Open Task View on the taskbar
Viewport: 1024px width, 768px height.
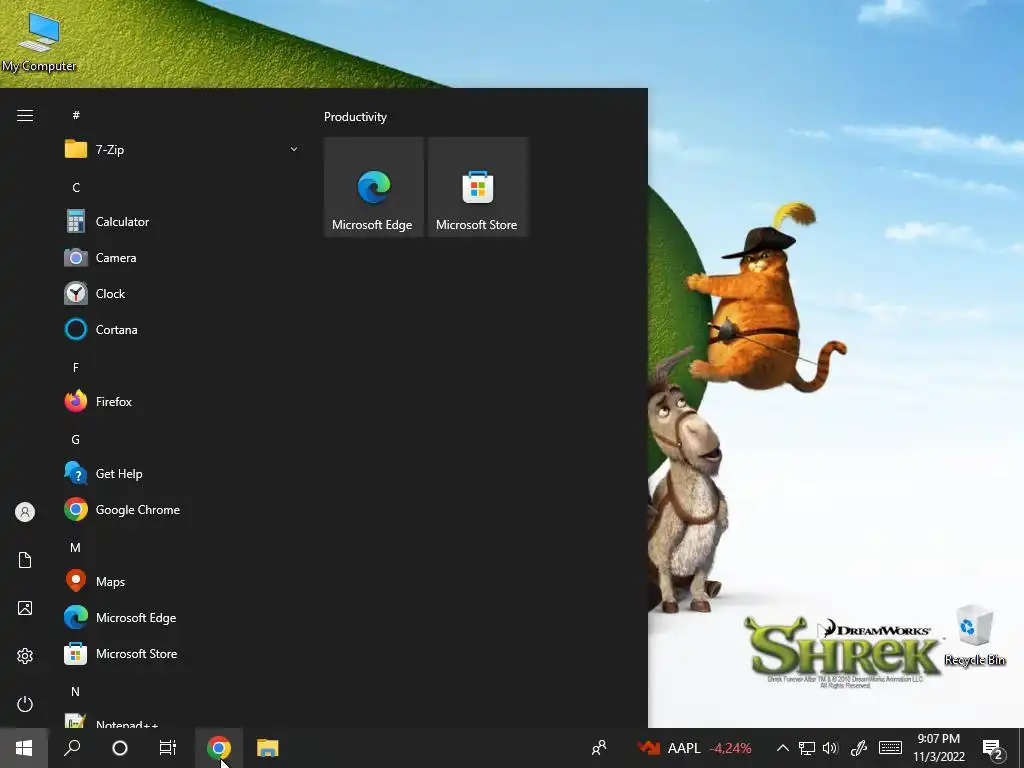tap(168, 748)
